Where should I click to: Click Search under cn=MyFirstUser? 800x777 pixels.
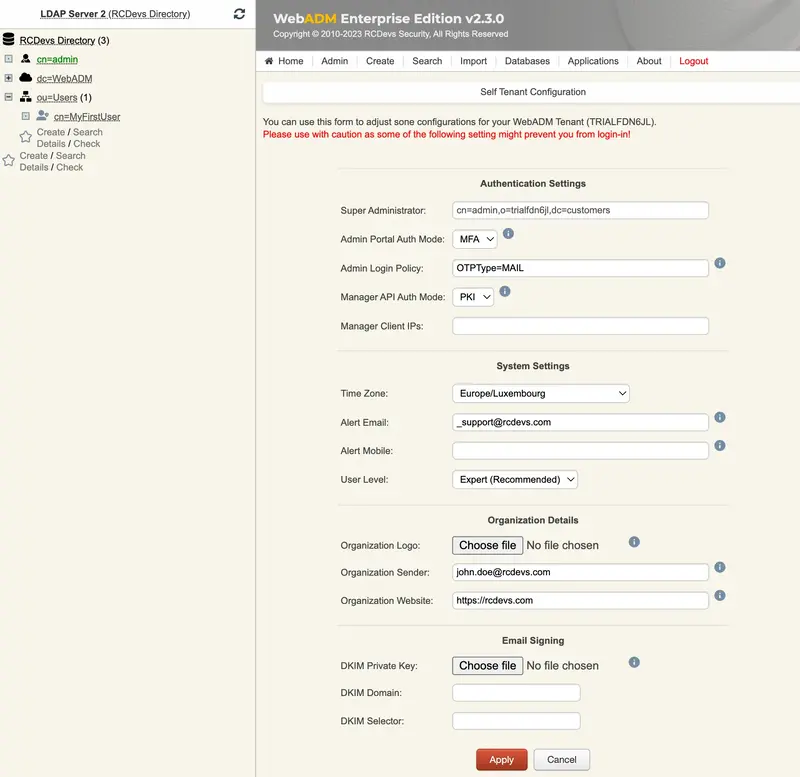coord(88,132)
